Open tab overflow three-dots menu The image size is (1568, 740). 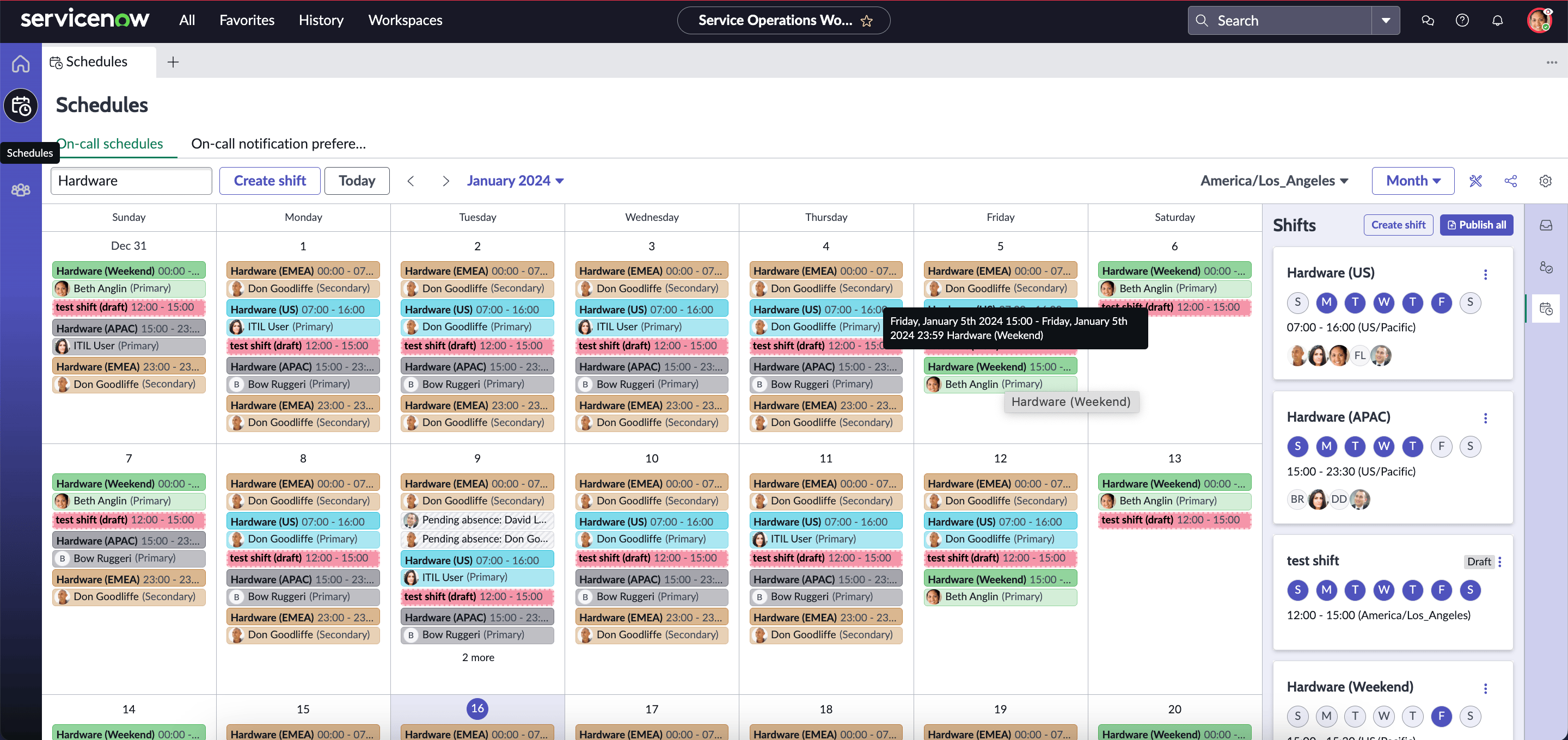(1552, 62)
